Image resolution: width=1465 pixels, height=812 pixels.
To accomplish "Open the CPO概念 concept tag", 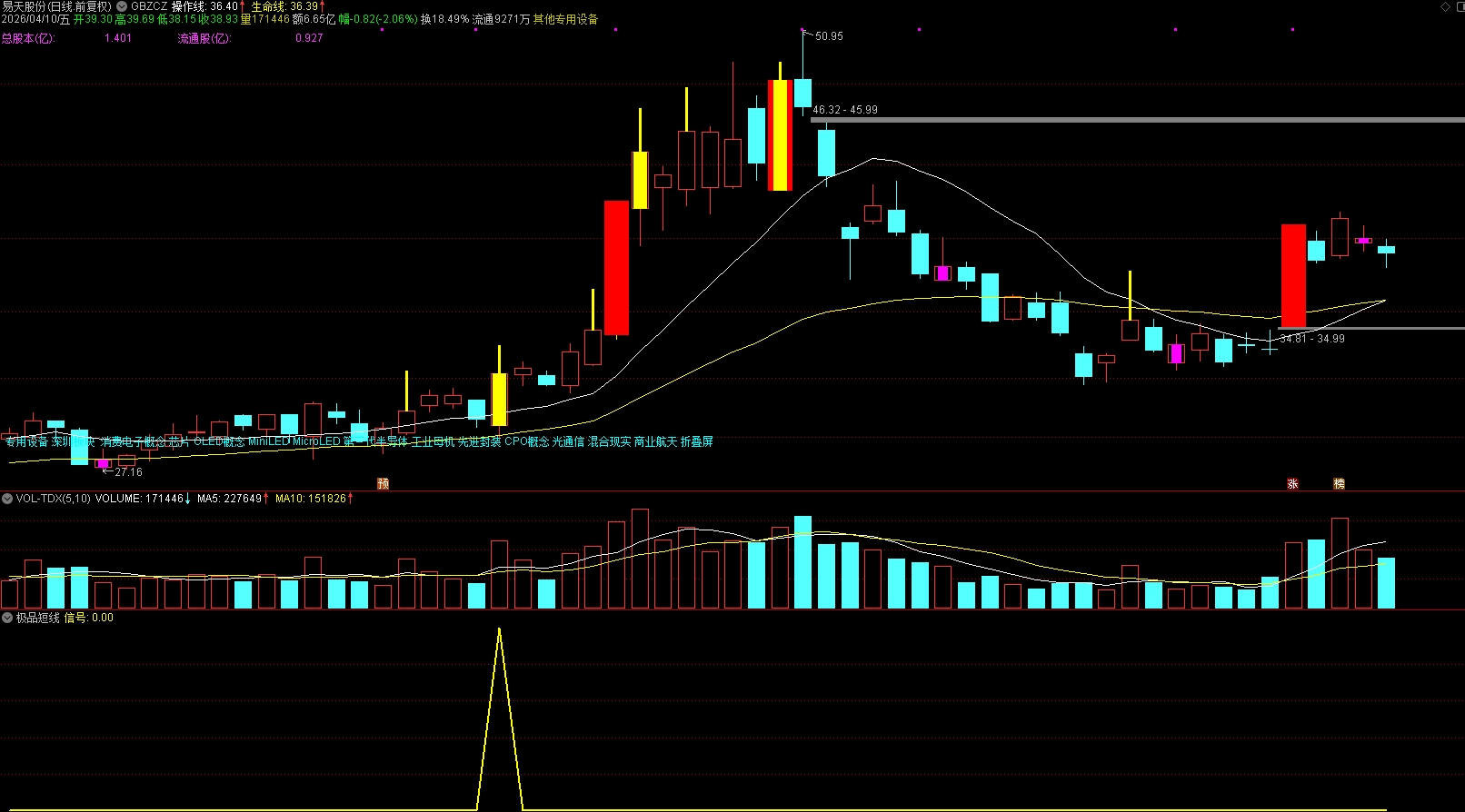I will pos(527,442).
